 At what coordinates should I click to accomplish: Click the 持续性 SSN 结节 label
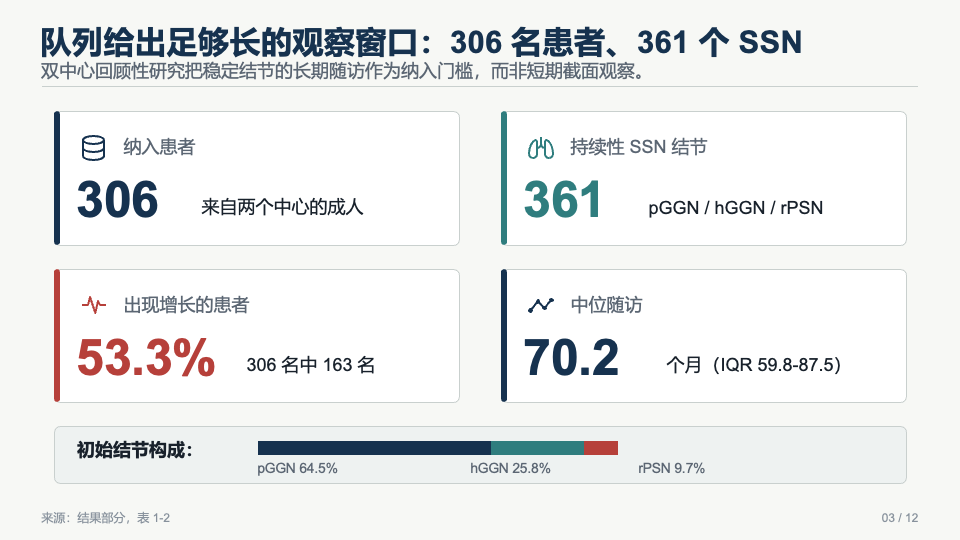pos(639,147)
